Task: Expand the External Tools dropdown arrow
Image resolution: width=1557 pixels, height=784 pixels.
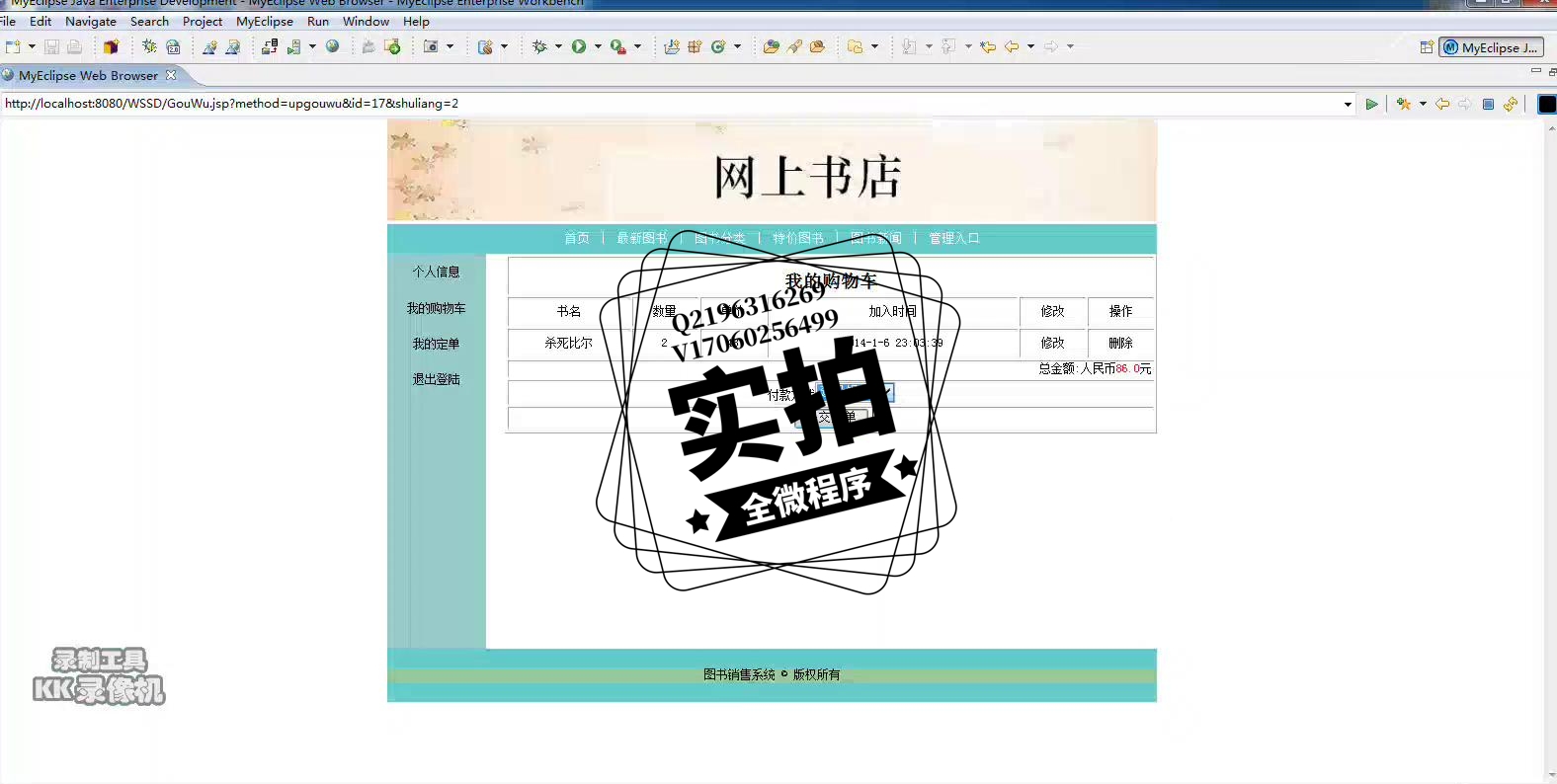Action: tap(637, 46)
